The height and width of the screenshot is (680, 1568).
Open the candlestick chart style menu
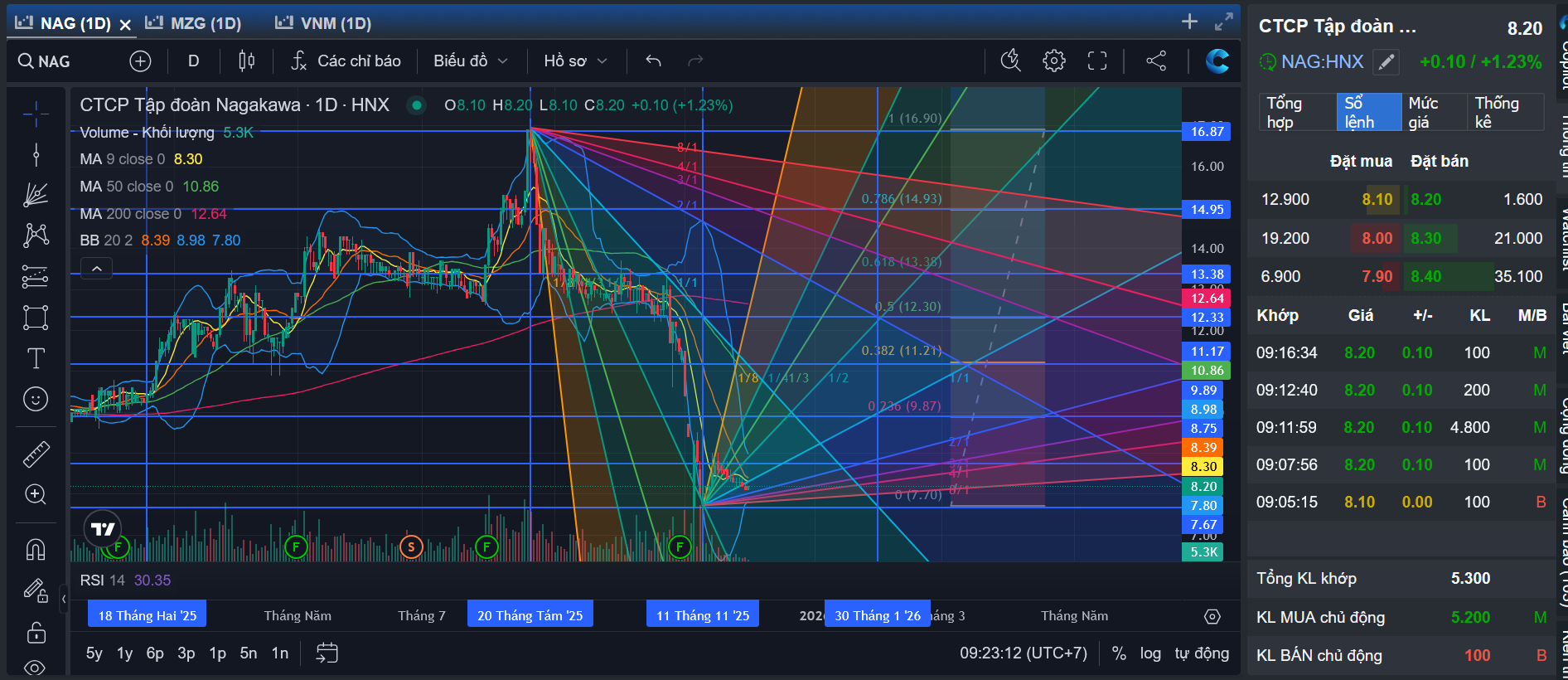[247, 61]
